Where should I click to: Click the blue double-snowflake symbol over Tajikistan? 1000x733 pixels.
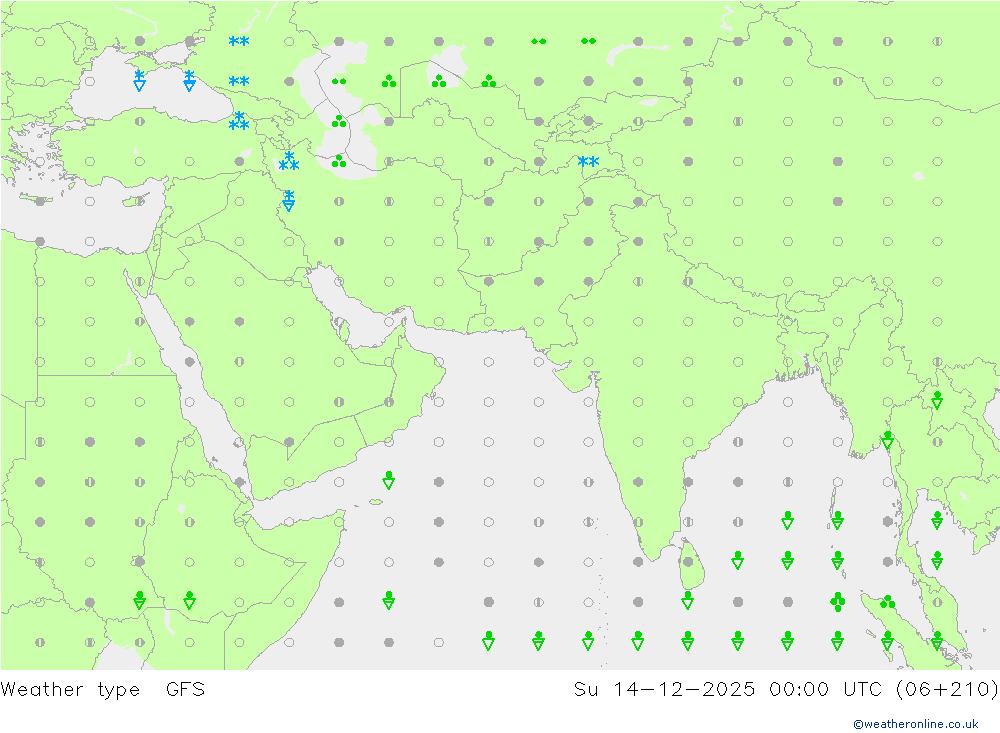pos(588,161)
